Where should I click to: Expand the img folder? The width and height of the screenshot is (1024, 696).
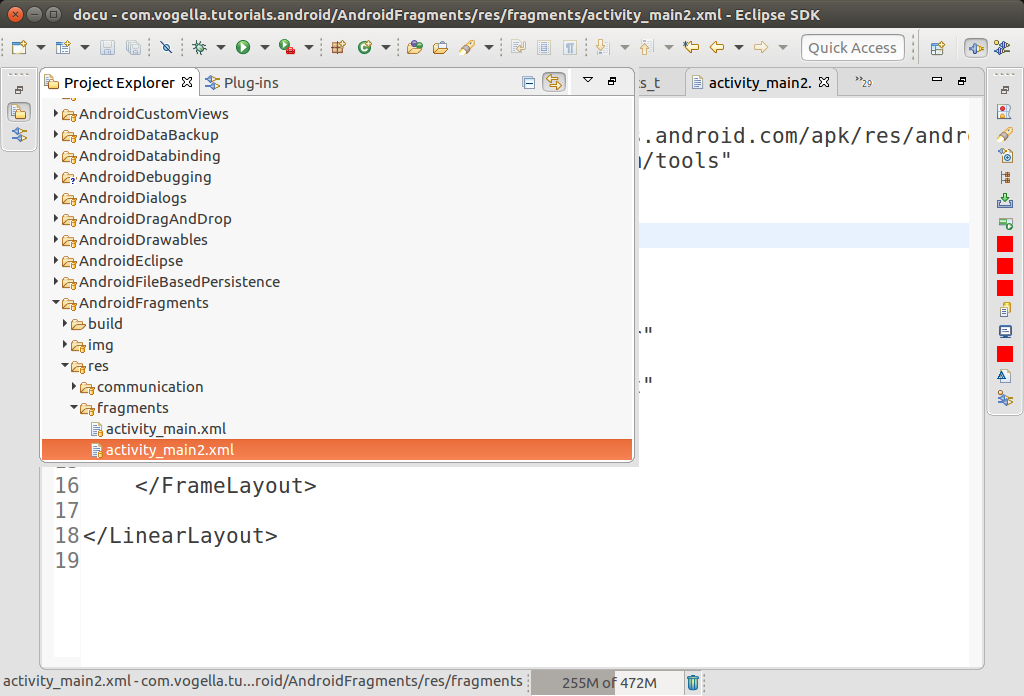pos(65,344)
